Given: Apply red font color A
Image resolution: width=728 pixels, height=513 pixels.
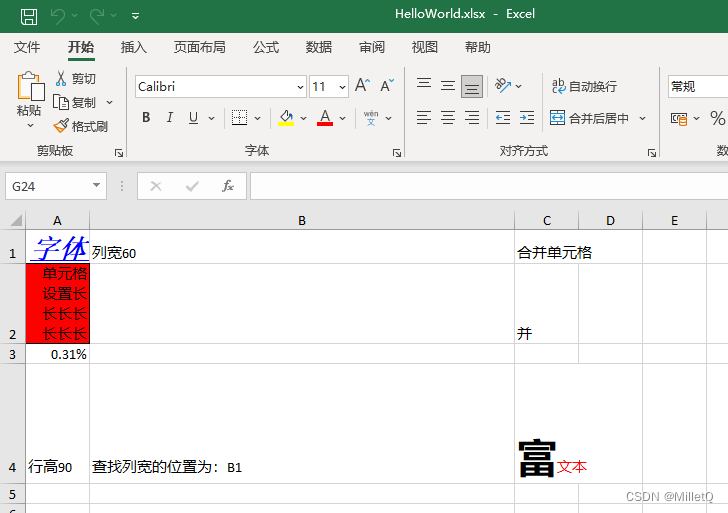Looking at the screenshot, I should click(x=325, y=117).
